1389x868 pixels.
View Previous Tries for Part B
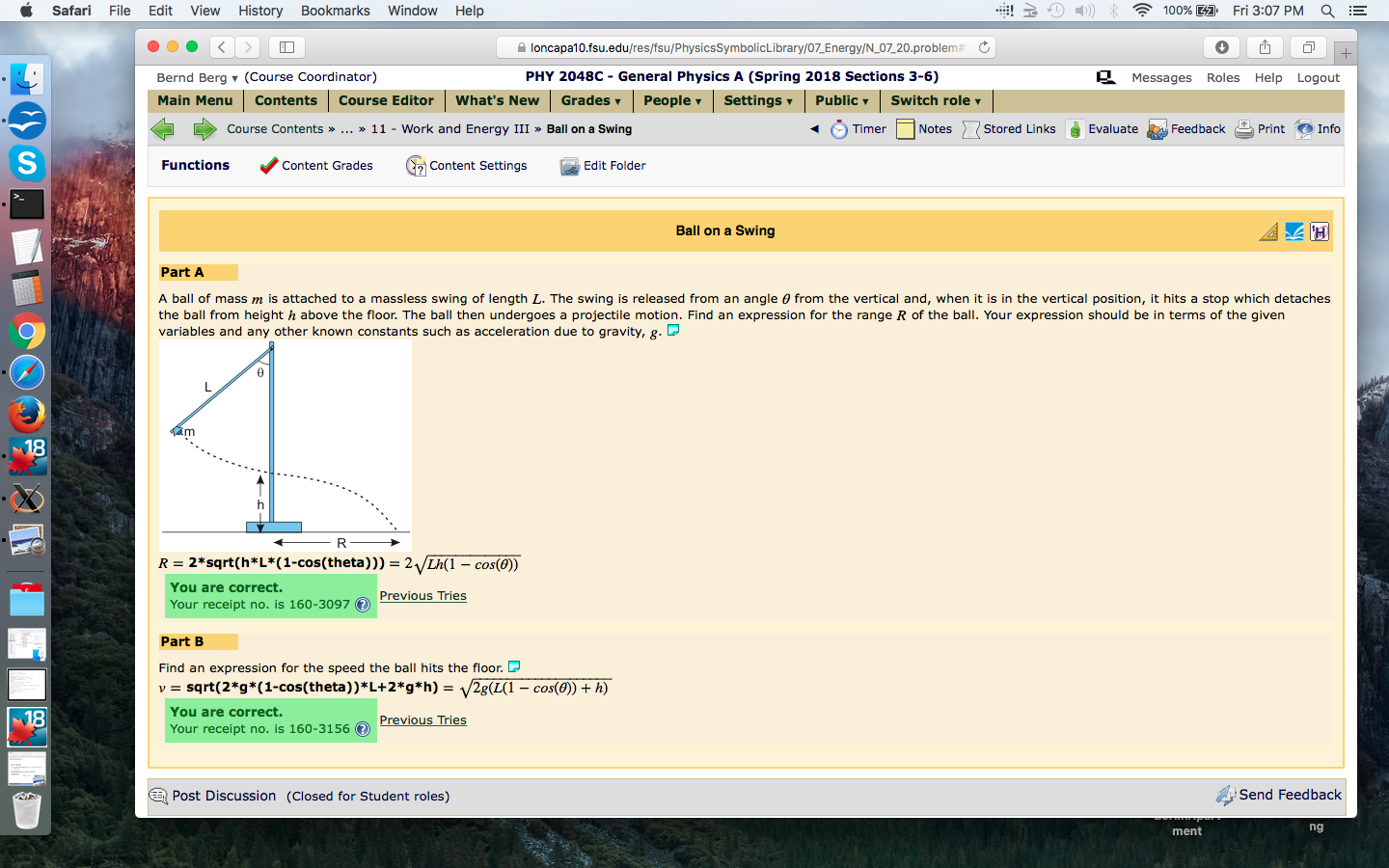tap(422, 720)
